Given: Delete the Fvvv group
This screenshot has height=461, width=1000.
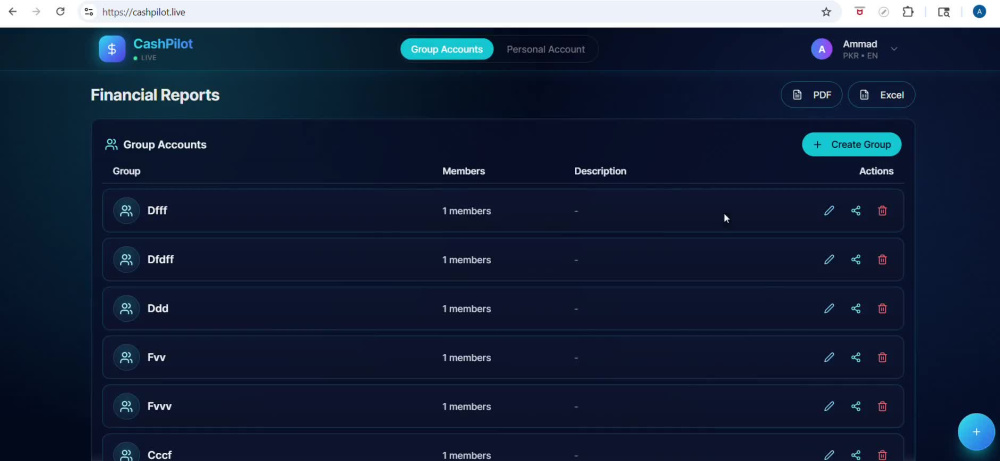Looking at the screenshot, I should click(883, 406).
